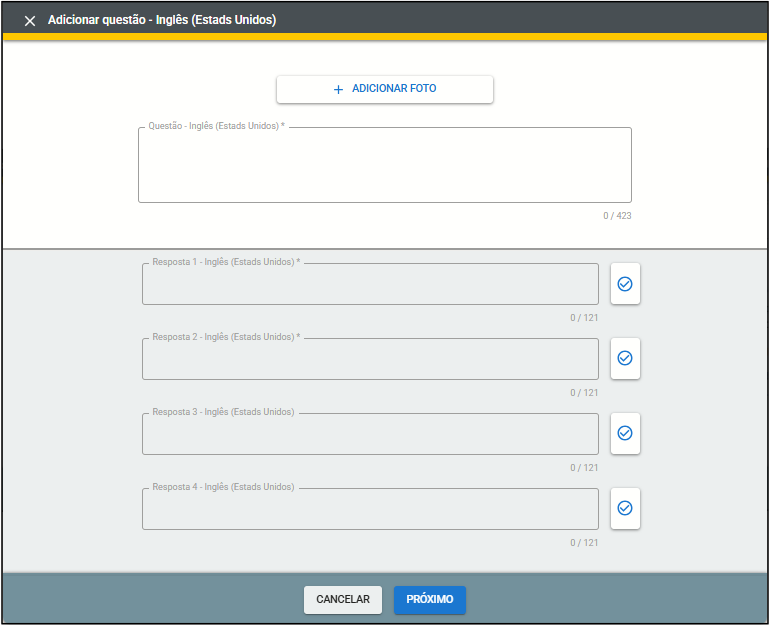Viewport: 769px width, 625px height.
Task: Mark Resposta 1 as the correct answer
Action: click(625, 284)
